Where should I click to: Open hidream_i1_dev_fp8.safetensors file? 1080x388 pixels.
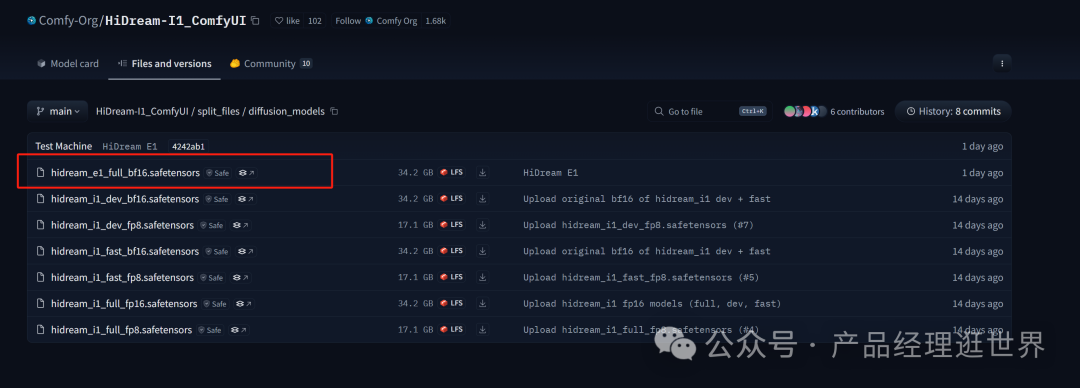(122, 225)
